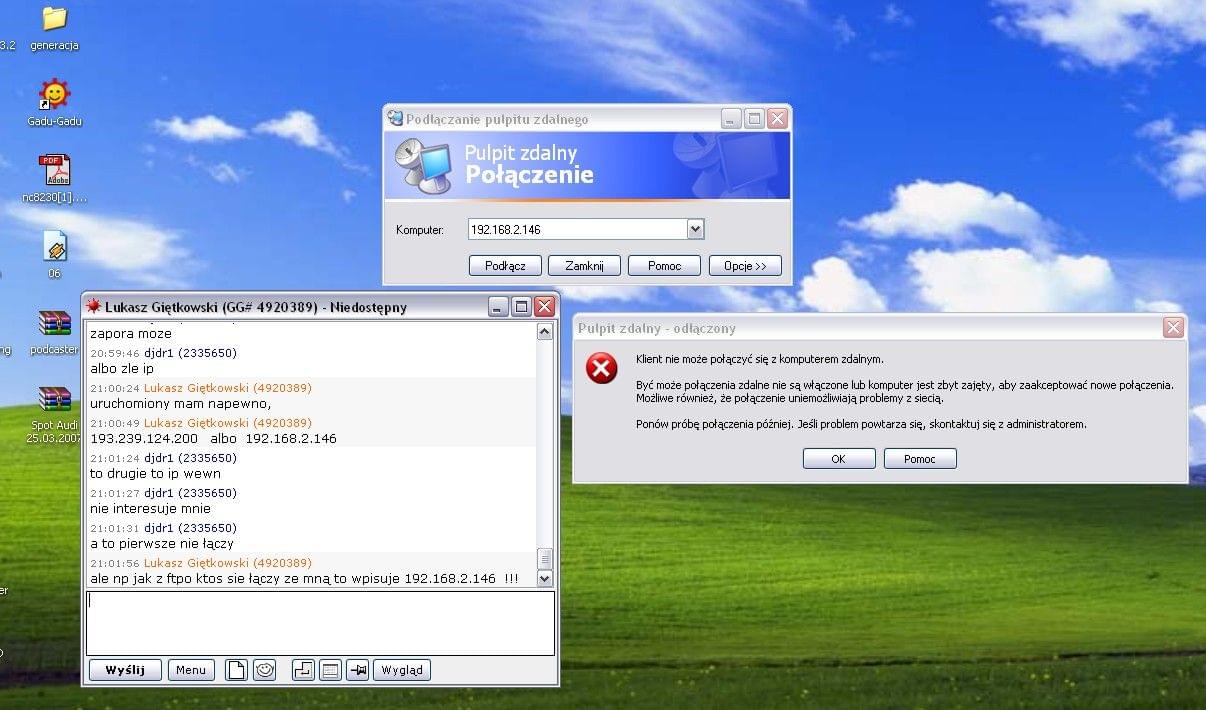The height and width of the screenshot is (710, 1206).
Task: Click the 'Ponów próbę połączenia później' text
Action: coord(861,424)
